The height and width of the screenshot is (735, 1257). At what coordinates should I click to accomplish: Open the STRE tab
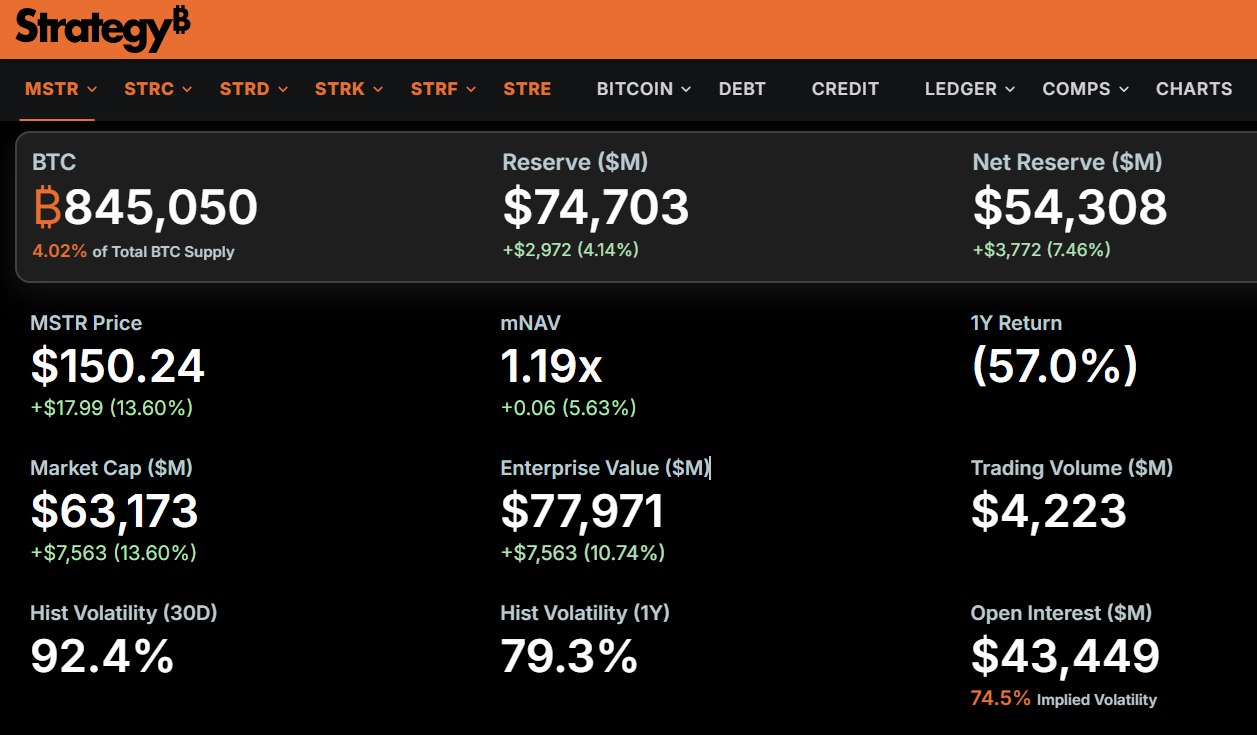click(x=528, y=89)
